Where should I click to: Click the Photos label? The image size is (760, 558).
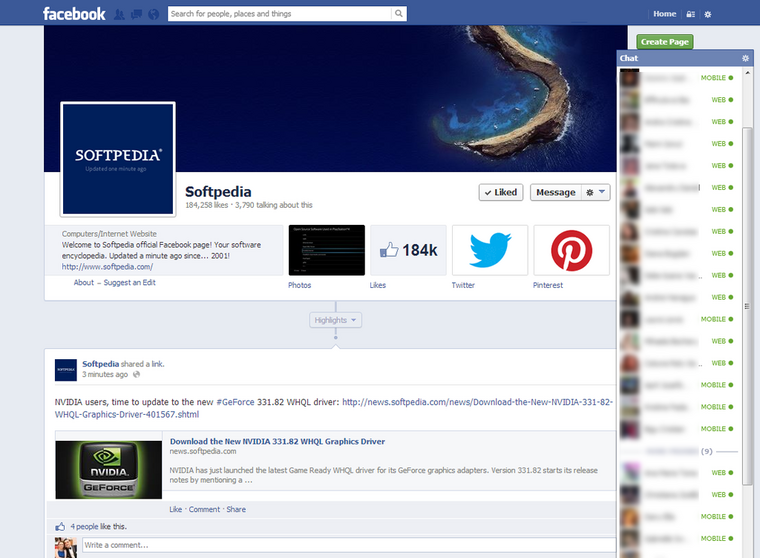(300, 285)
